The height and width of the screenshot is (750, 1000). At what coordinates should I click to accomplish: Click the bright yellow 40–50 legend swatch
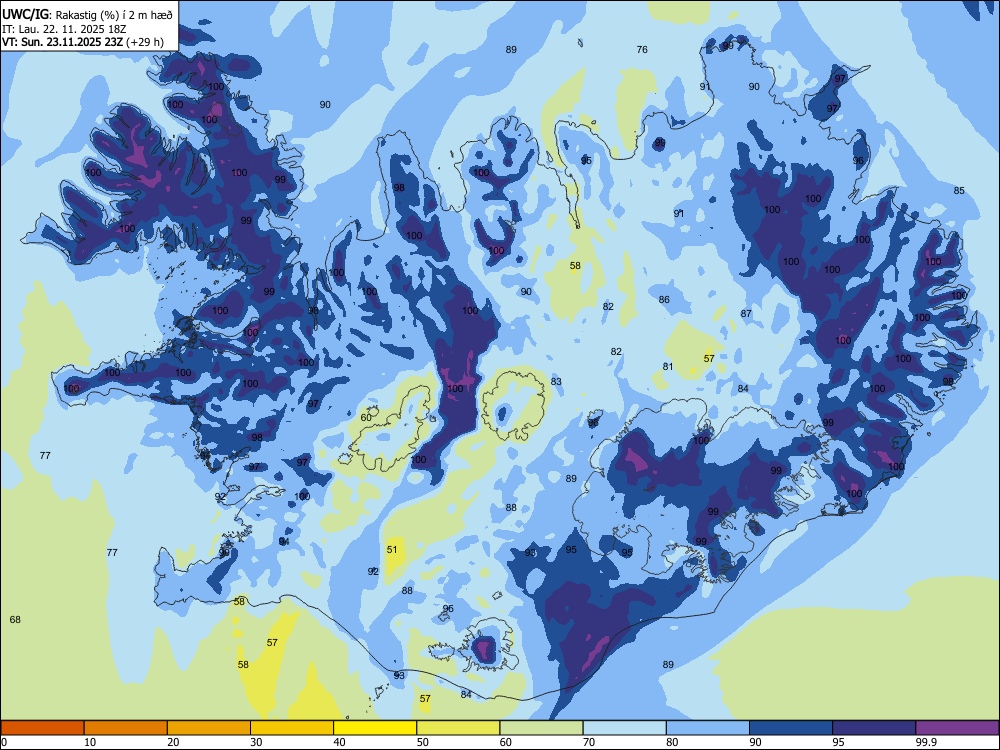point(375,728)
